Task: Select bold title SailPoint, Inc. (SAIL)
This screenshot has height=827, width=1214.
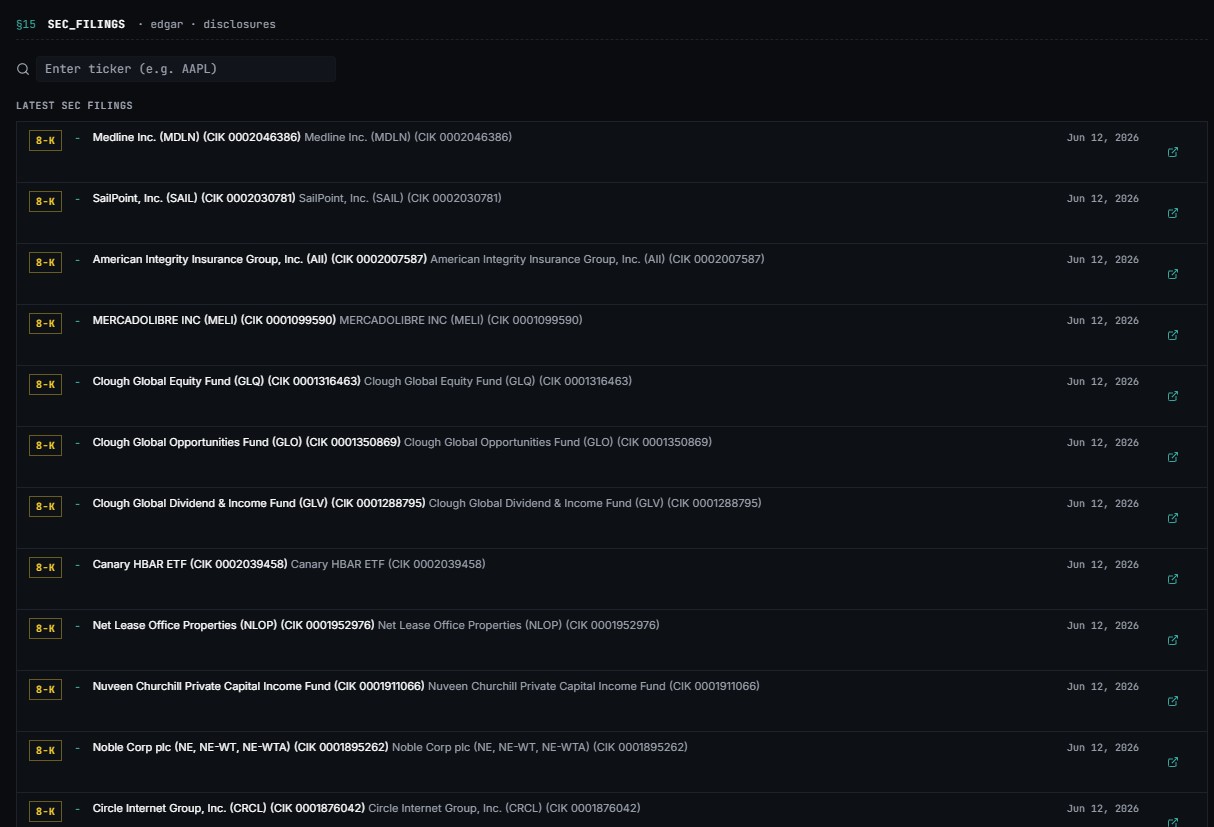Action: pyautogui.click(x=194, y=198)
